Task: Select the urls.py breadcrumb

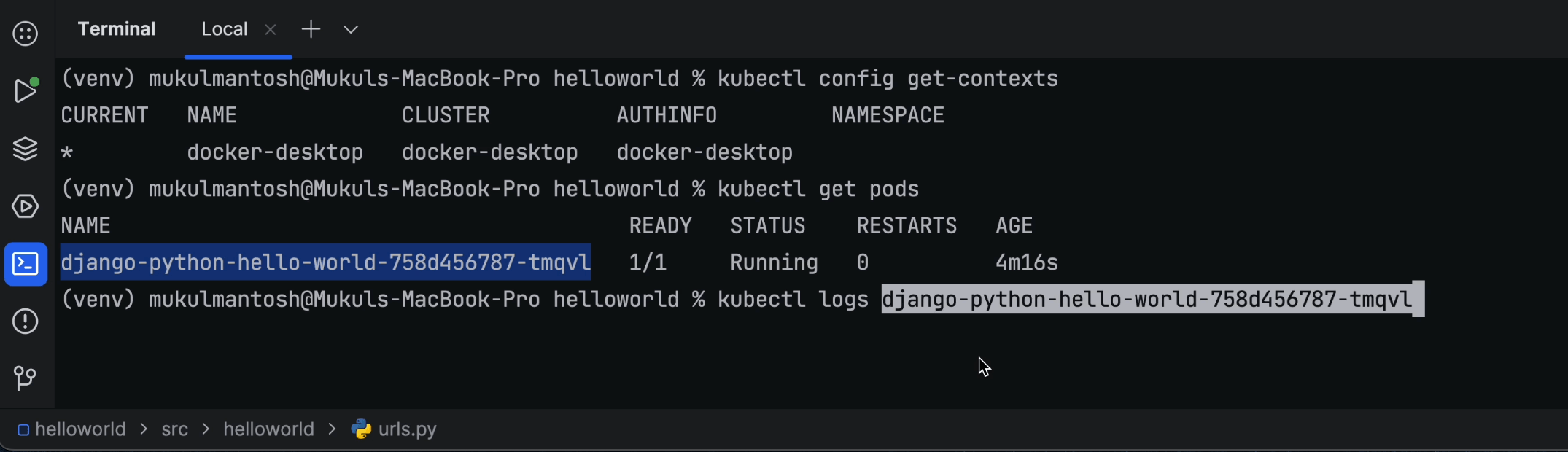Action: tap(407, 429)
